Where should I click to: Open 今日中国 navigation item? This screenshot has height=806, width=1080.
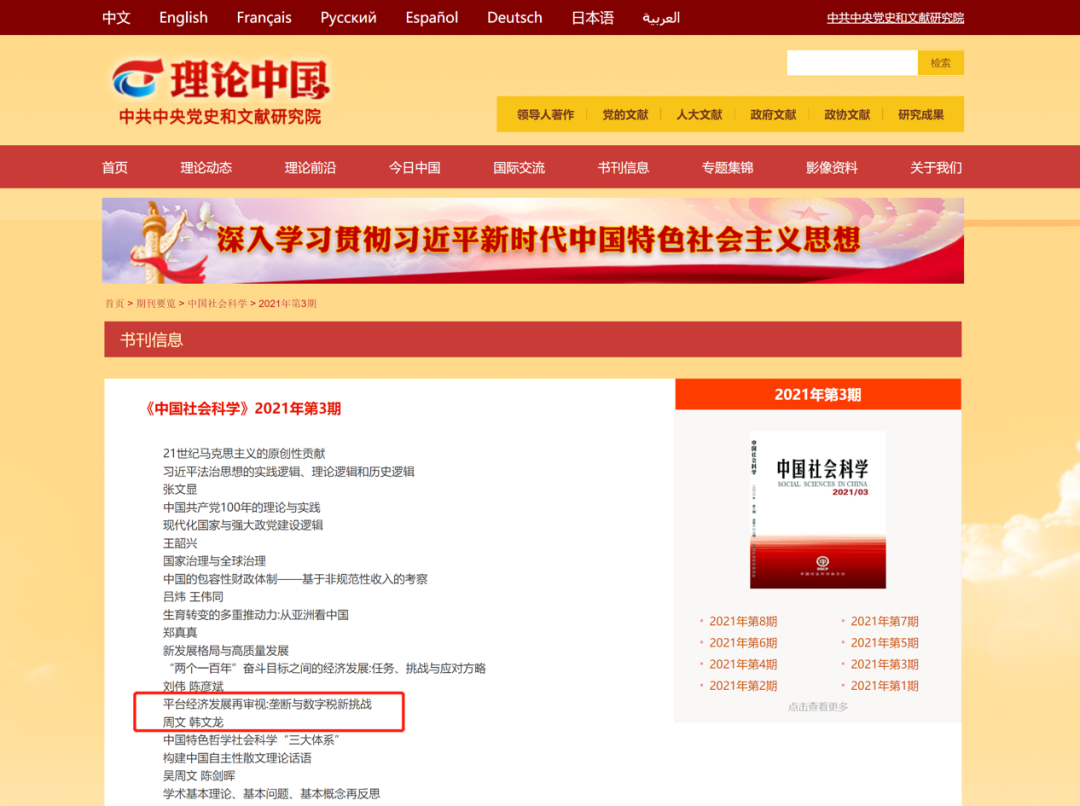[415, 167]
